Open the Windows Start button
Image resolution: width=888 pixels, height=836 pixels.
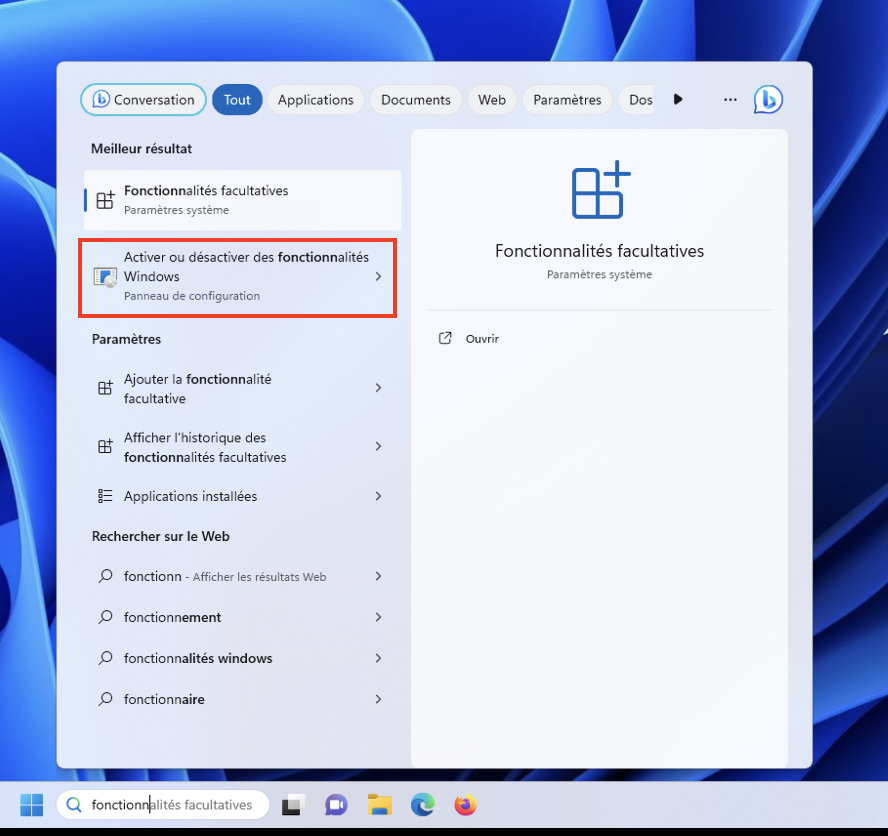point(31,805)
